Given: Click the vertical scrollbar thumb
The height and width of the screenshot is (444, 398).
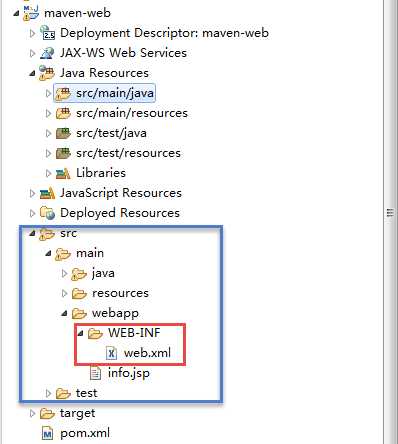Looking at the screenshot, I should coord(390,213).
